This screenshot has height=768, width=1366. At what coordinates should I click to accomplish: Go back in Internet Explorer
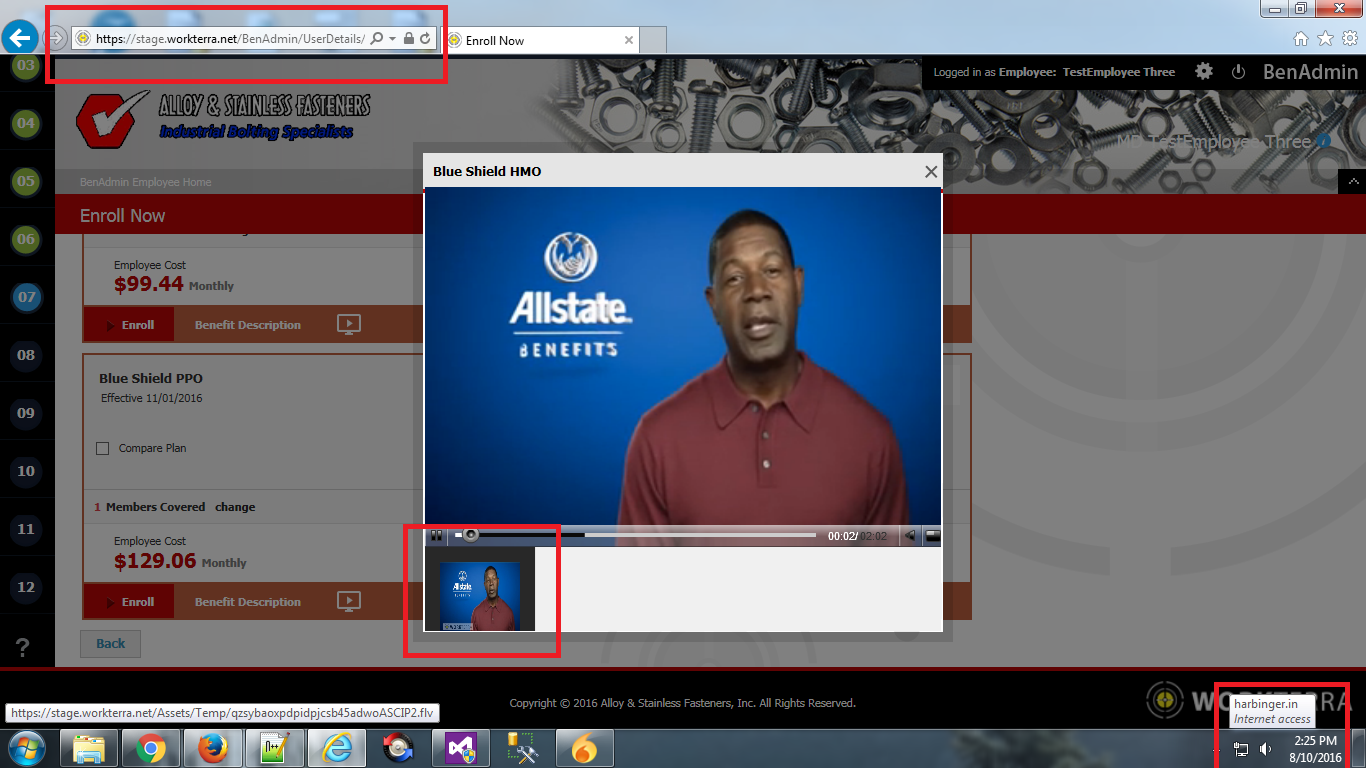coord(19,38)
